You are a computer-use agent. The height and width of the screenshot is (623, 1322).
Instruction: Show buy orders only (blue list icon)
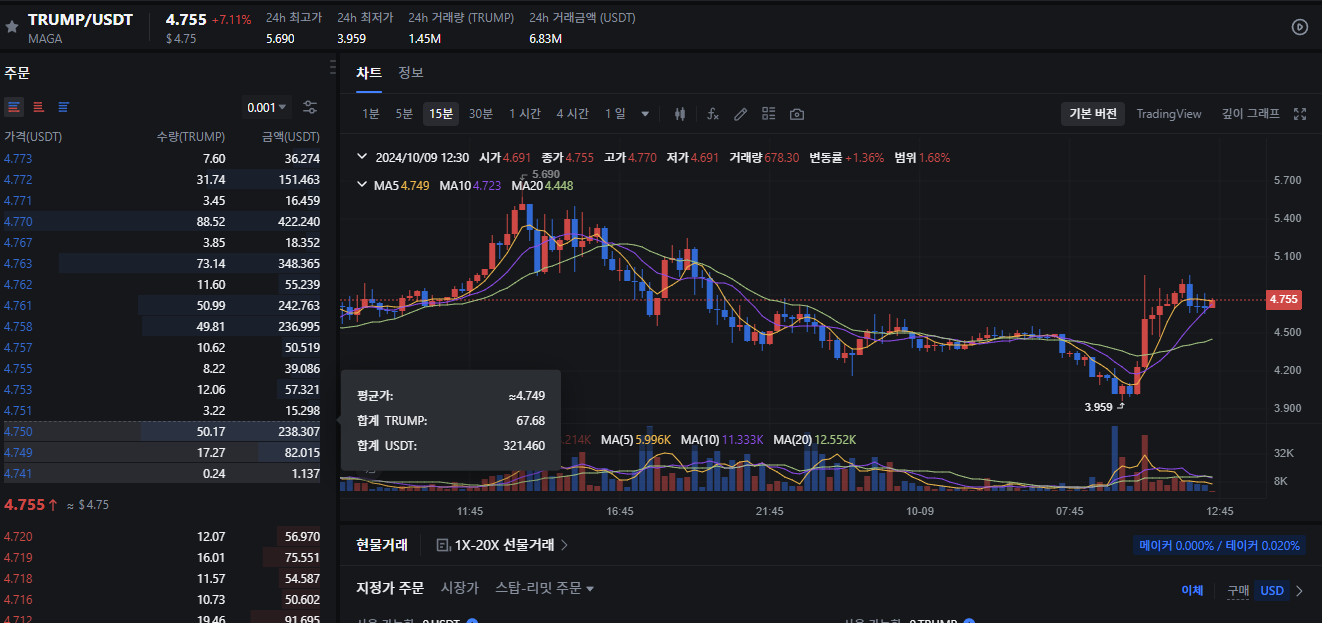63,107
